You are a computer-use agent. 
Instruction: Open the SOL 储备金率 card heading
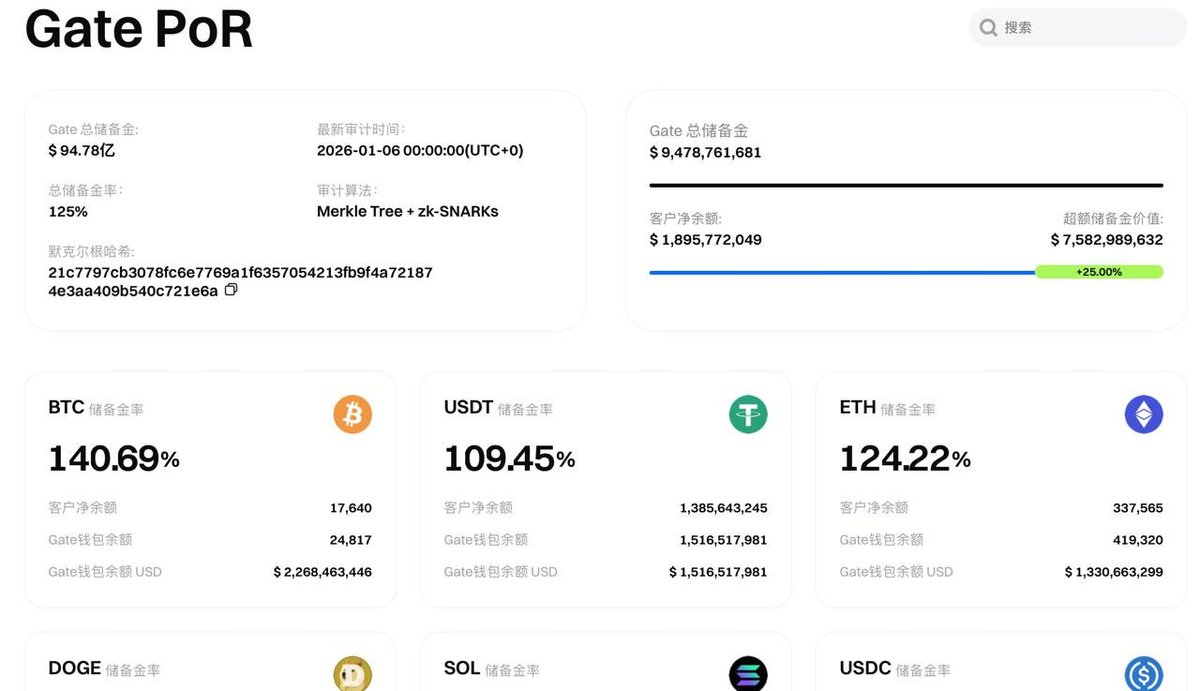[492, 668]
